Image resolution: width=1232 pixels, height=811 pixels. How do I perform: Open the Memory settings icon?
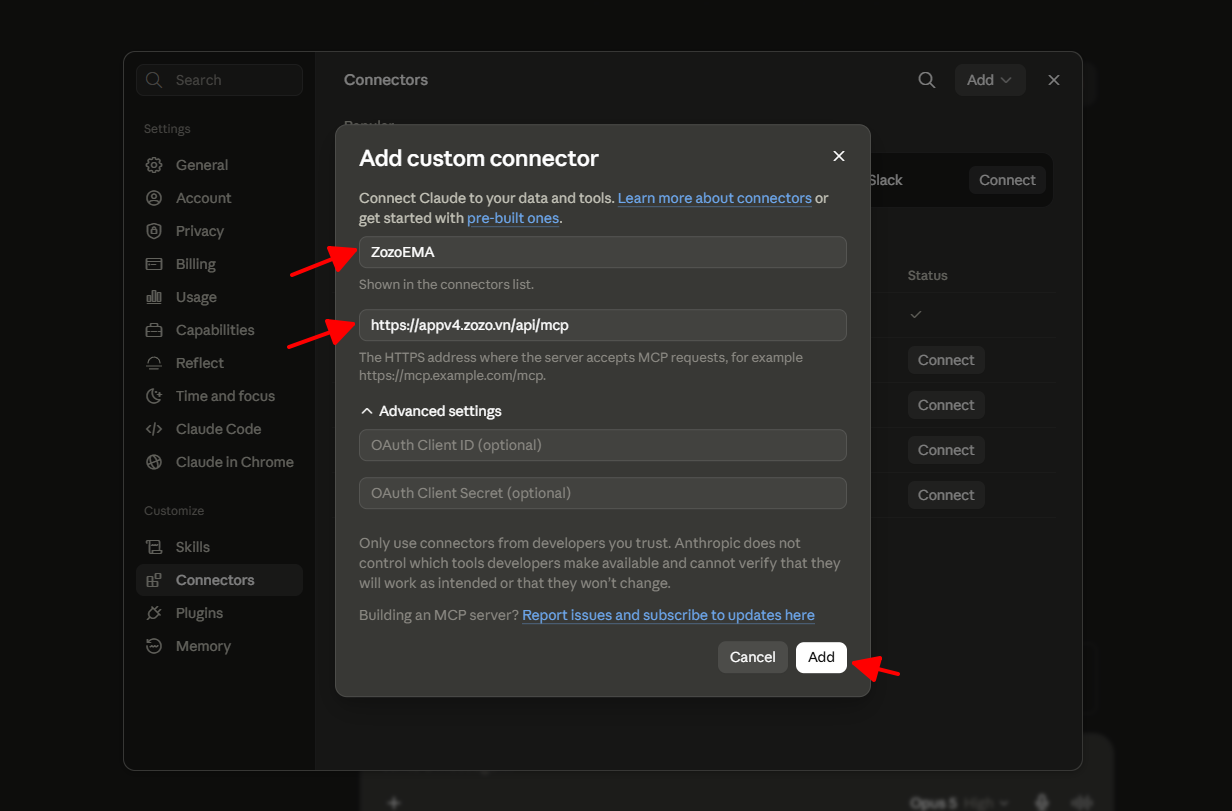[x=154, y=646]
